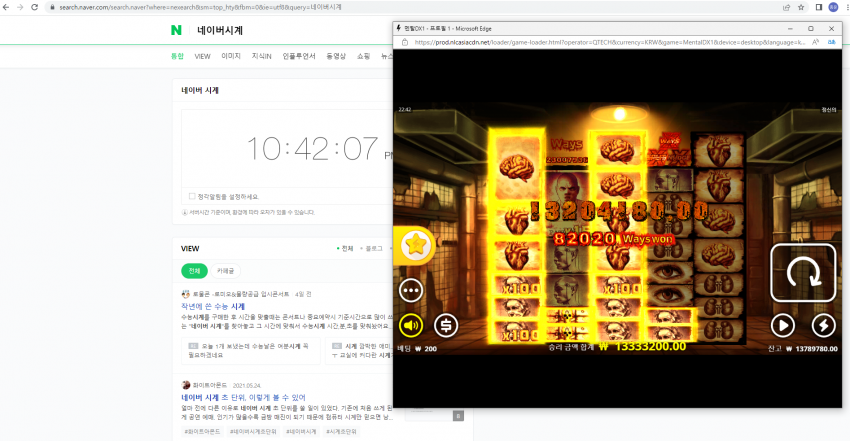850x441 pixels.
Task: Select the 지식iN search tab
Action: point(261,56)
